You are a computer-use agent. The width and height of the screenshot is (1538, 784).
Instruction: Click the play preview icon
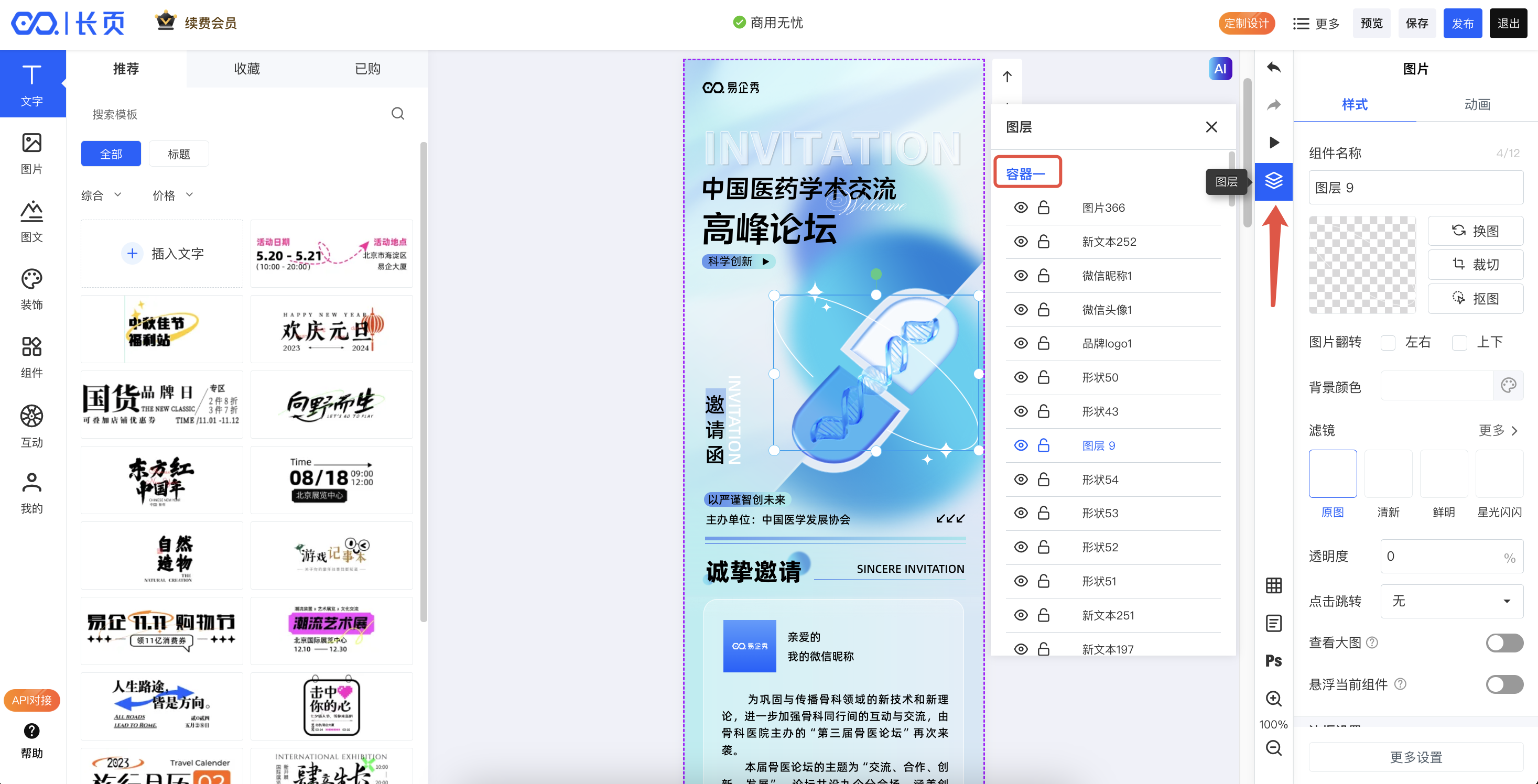(1273, 142)
